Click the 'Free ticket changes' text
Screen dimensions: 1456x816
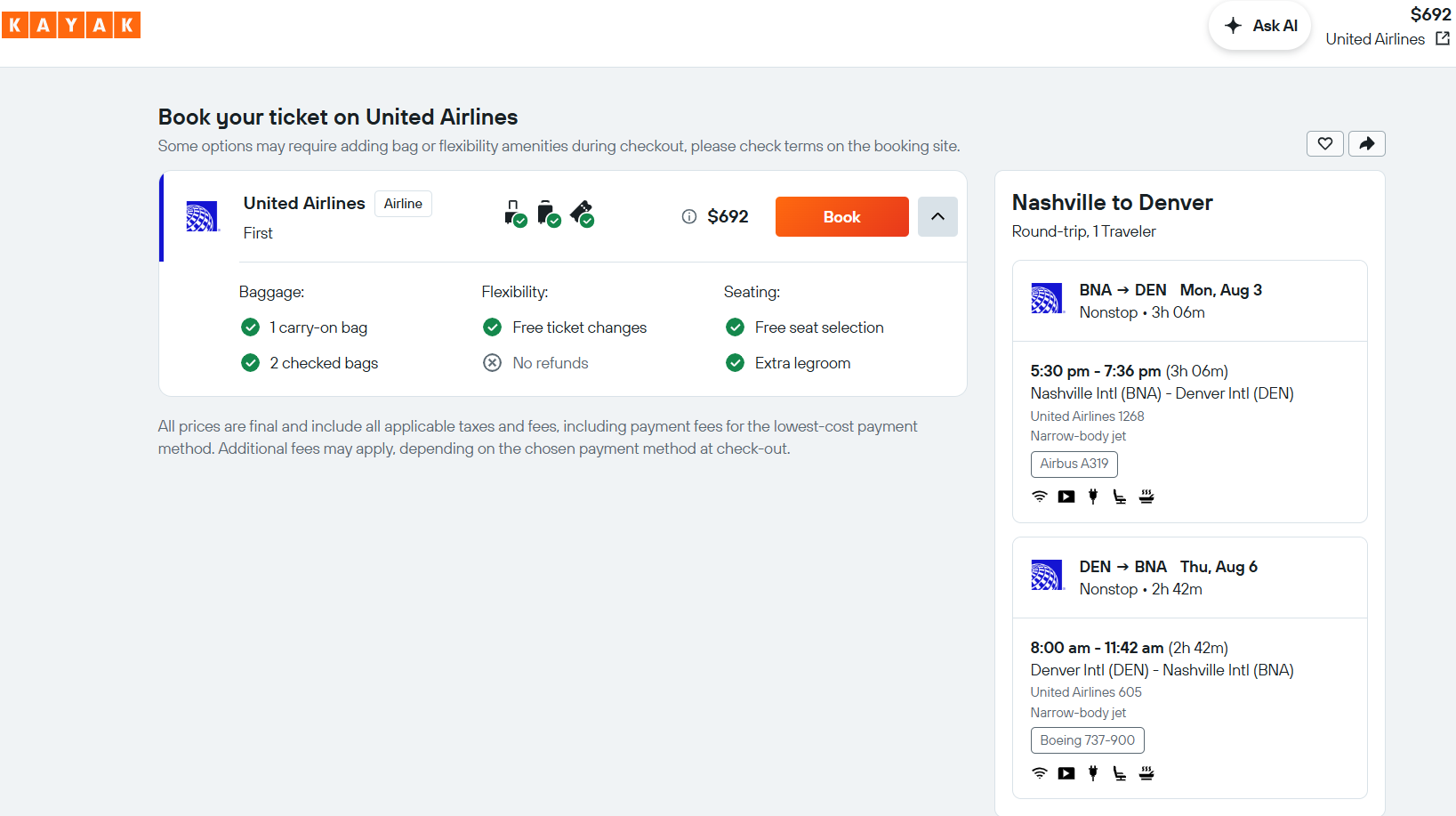pos(580,327)
